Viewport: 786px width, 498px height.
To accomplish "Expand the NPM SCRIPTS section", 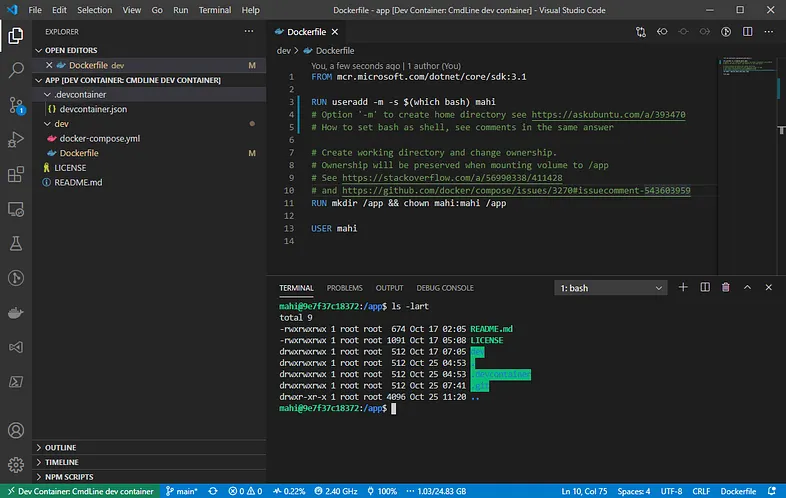I will click(x=70, y=478).
